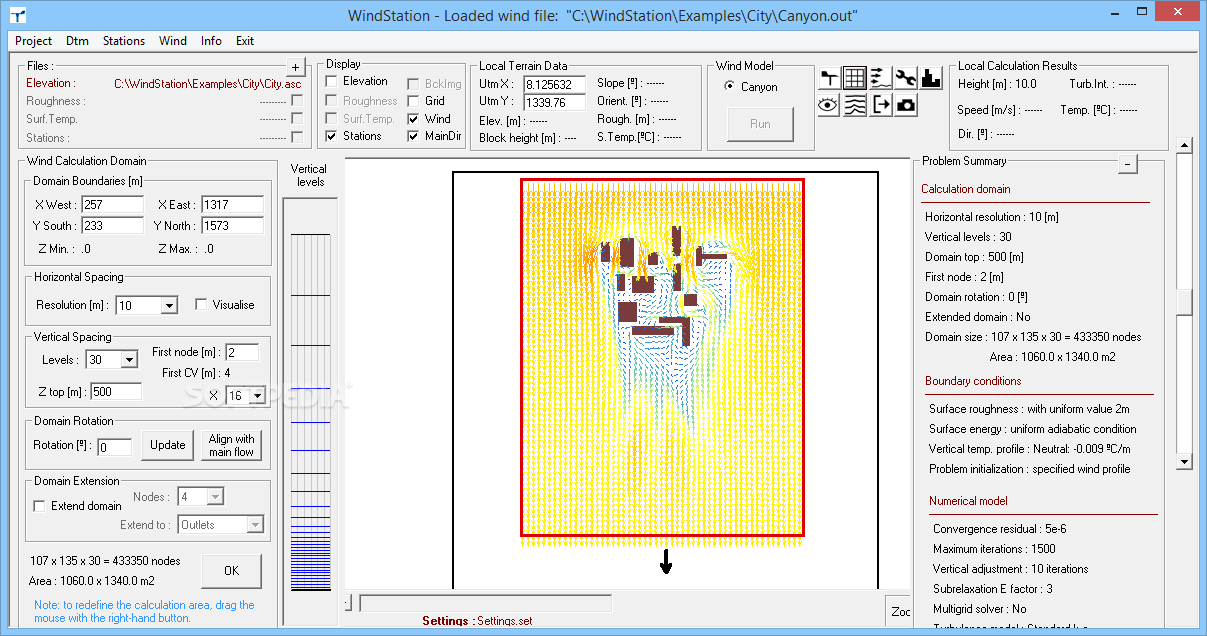Open the Resolution dropdown

point(169,306)
